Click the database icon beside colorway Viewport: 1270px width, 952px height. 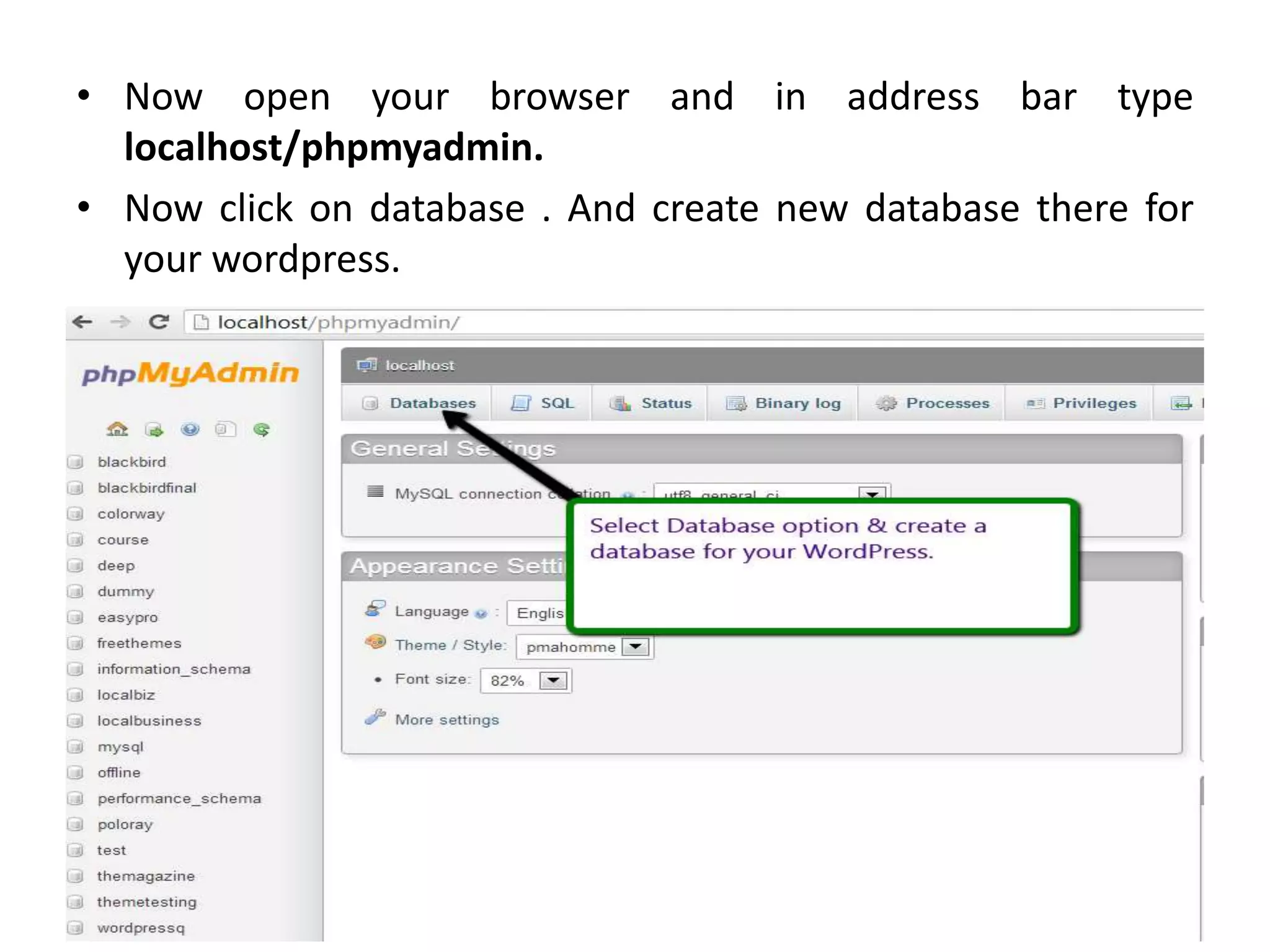click(76, 514)
